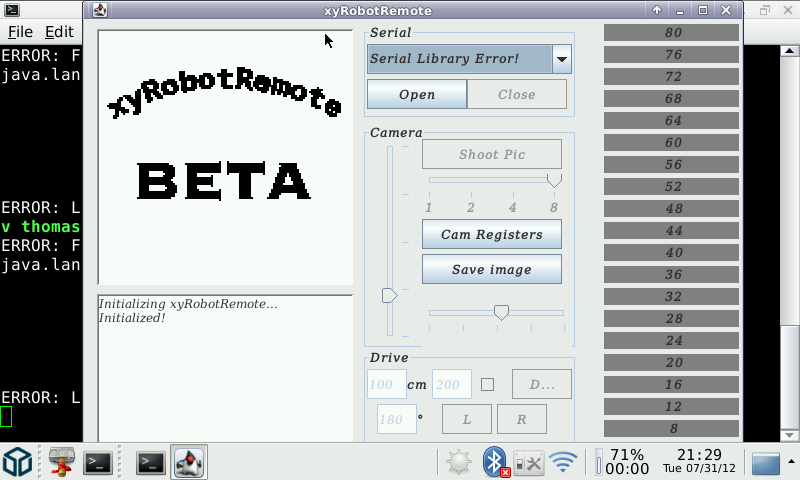Expand the Serial port dropdown arrow
The width and height of the screenshot is (800, 480).
tap(562, 59)
